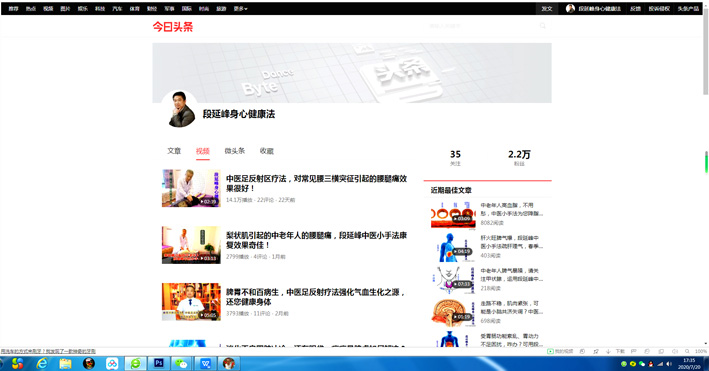Open Photoshop from the taskbar
709x371 pixels.
coord(159,363)
